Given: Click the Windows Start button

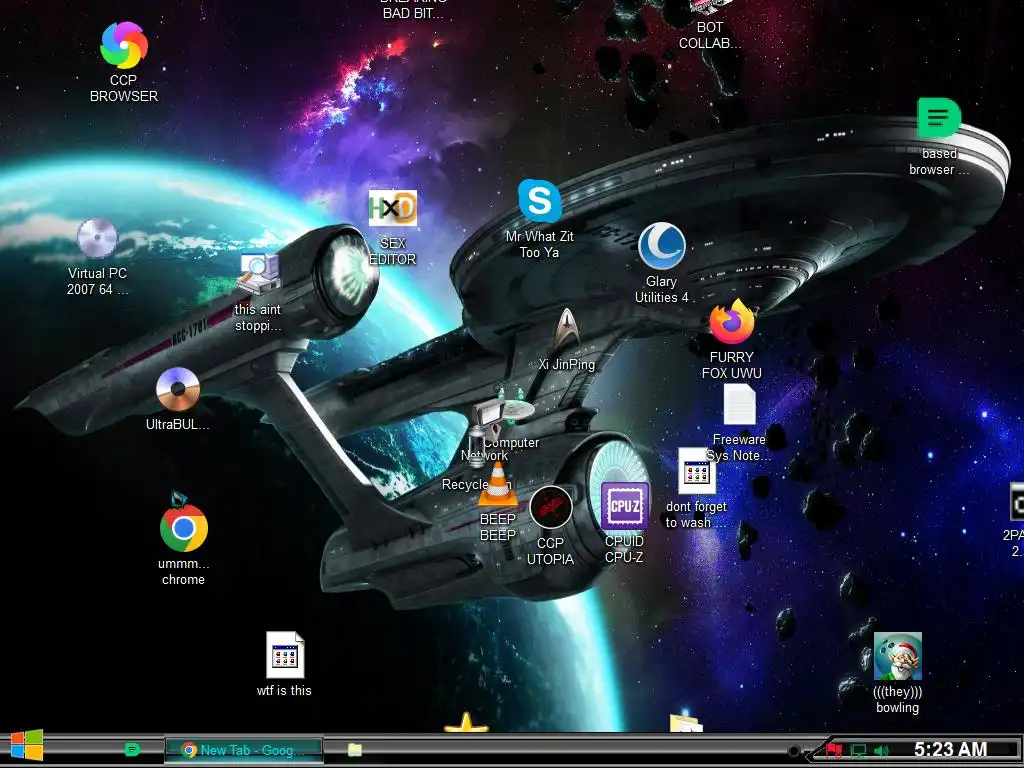Looking at the screenshot, I should click(27, 745).
